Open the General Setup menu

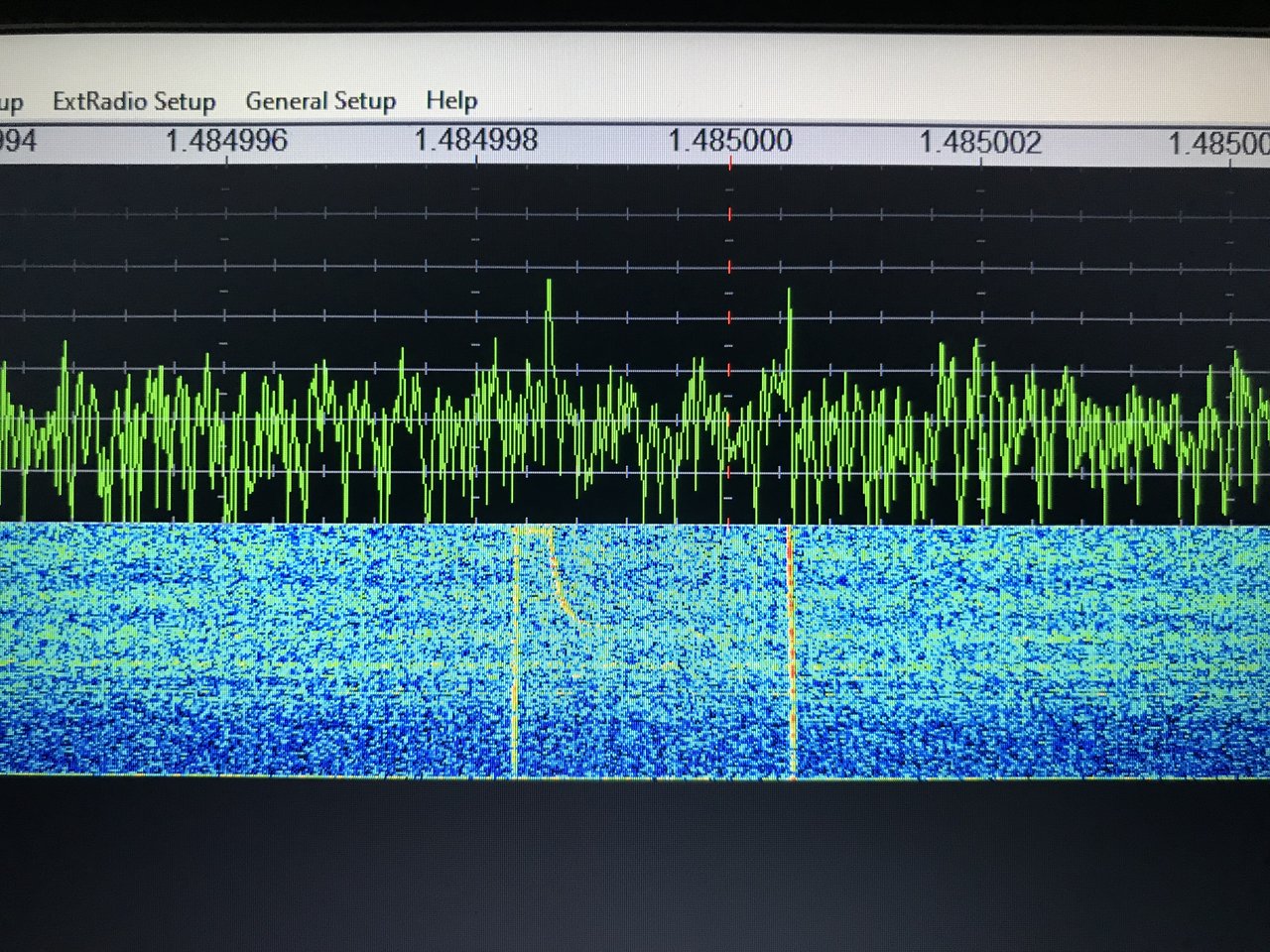(320, 101)
